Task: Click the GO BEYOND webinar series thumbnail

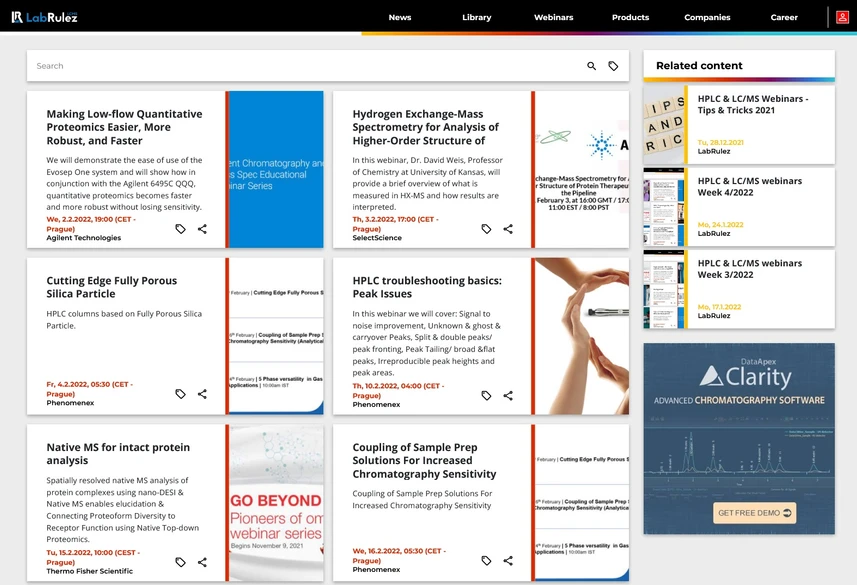Action: pyautogui.click(x=276, y=502)
